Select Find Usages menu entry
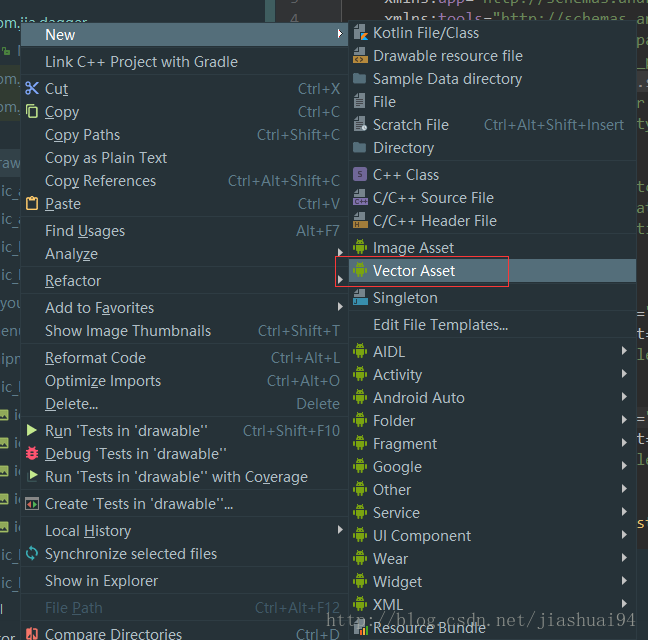This screenshot has width=648, height=640. (x=184, y=231)
